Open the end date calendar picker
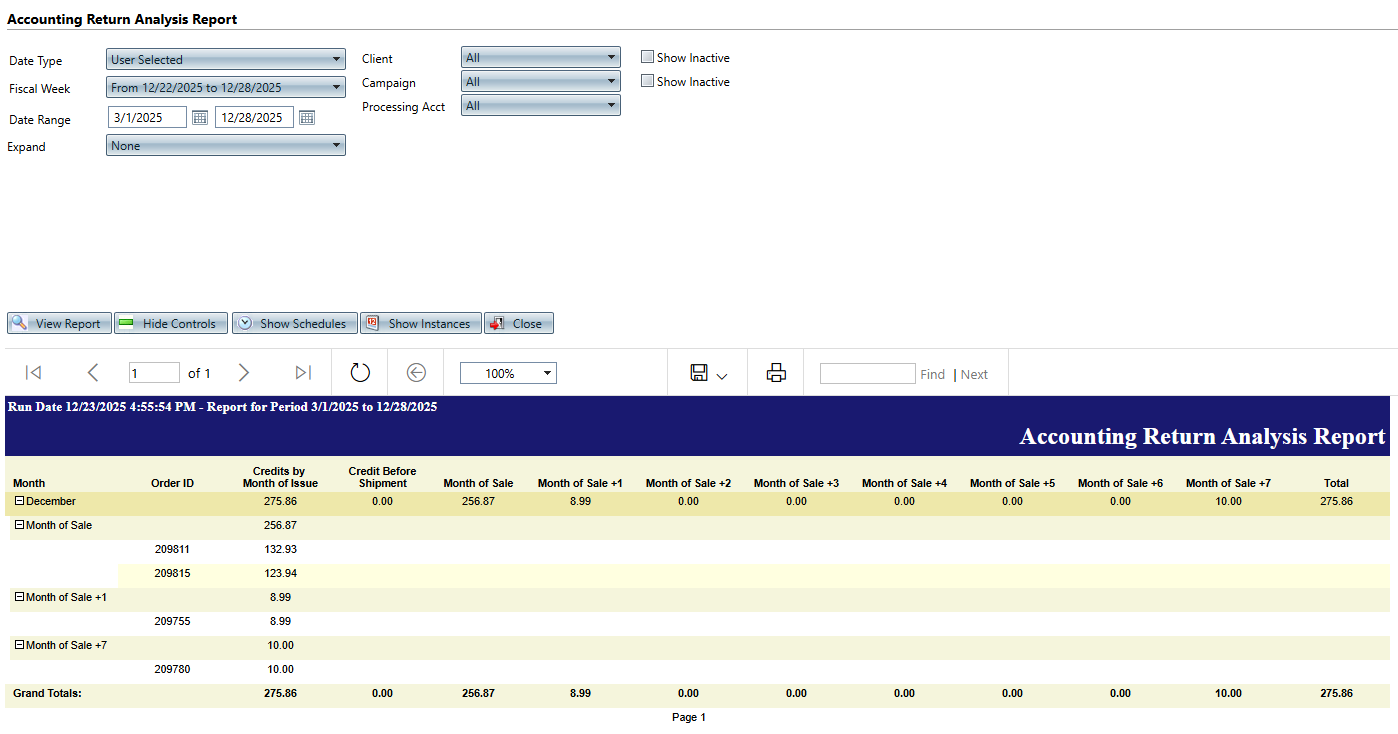The image size is (1398, 734). tap(307, 118)
